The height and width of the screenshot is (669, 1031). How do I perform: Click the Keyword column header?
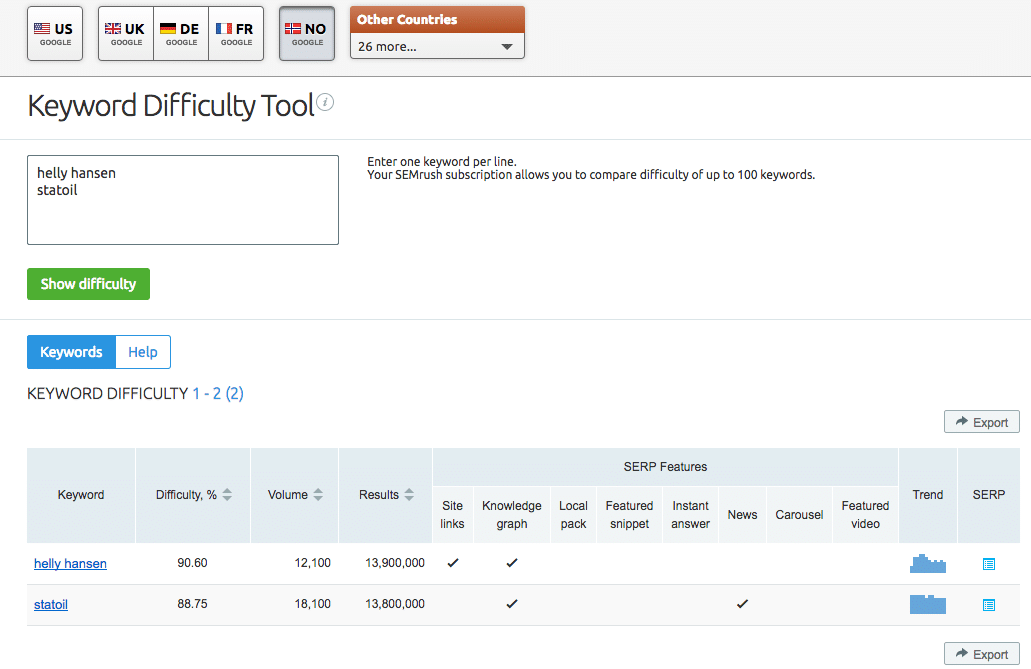click(81, 495)
